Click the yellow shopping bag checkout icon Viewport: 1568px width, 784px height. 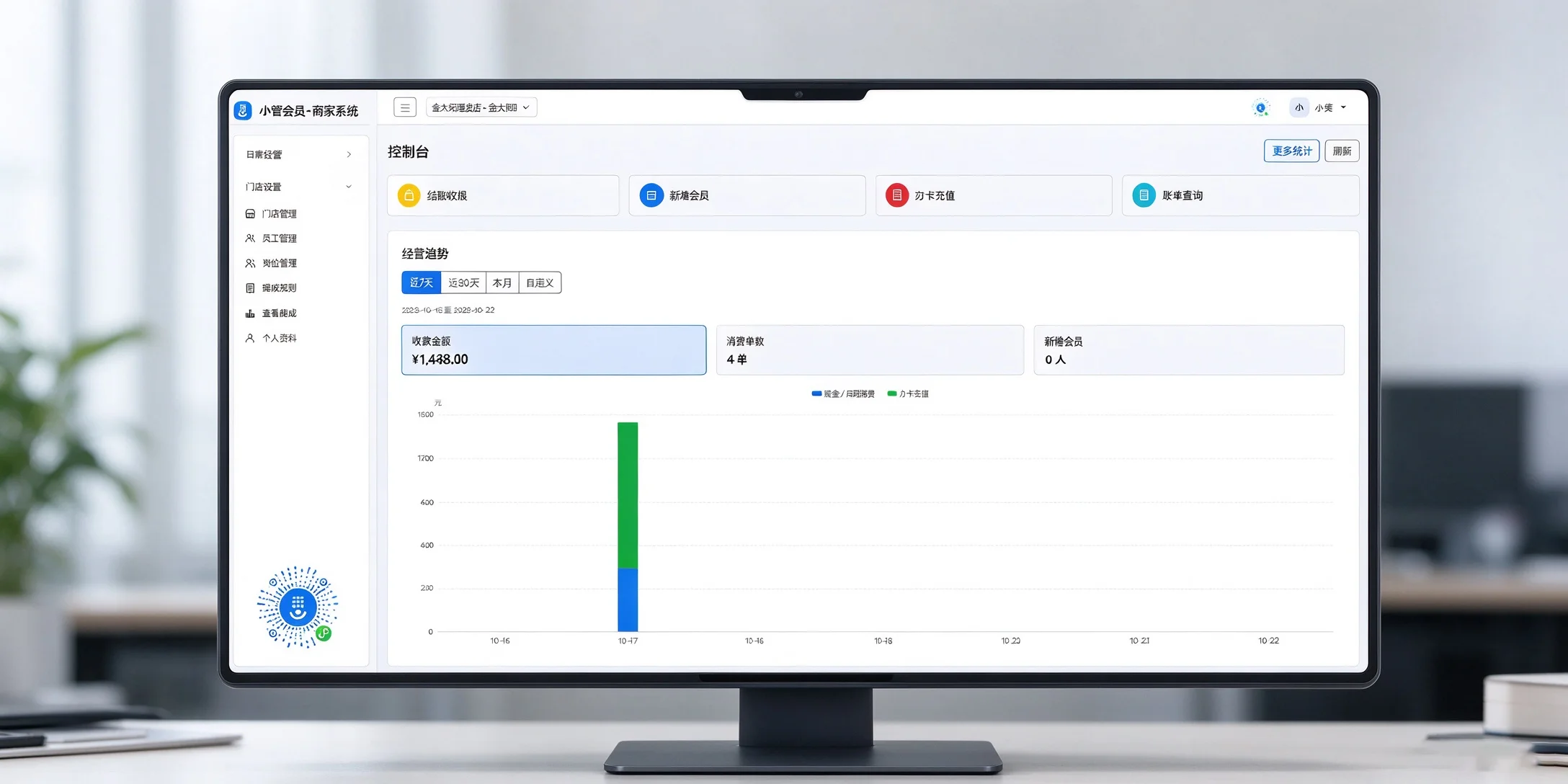[x=409, y=195]
